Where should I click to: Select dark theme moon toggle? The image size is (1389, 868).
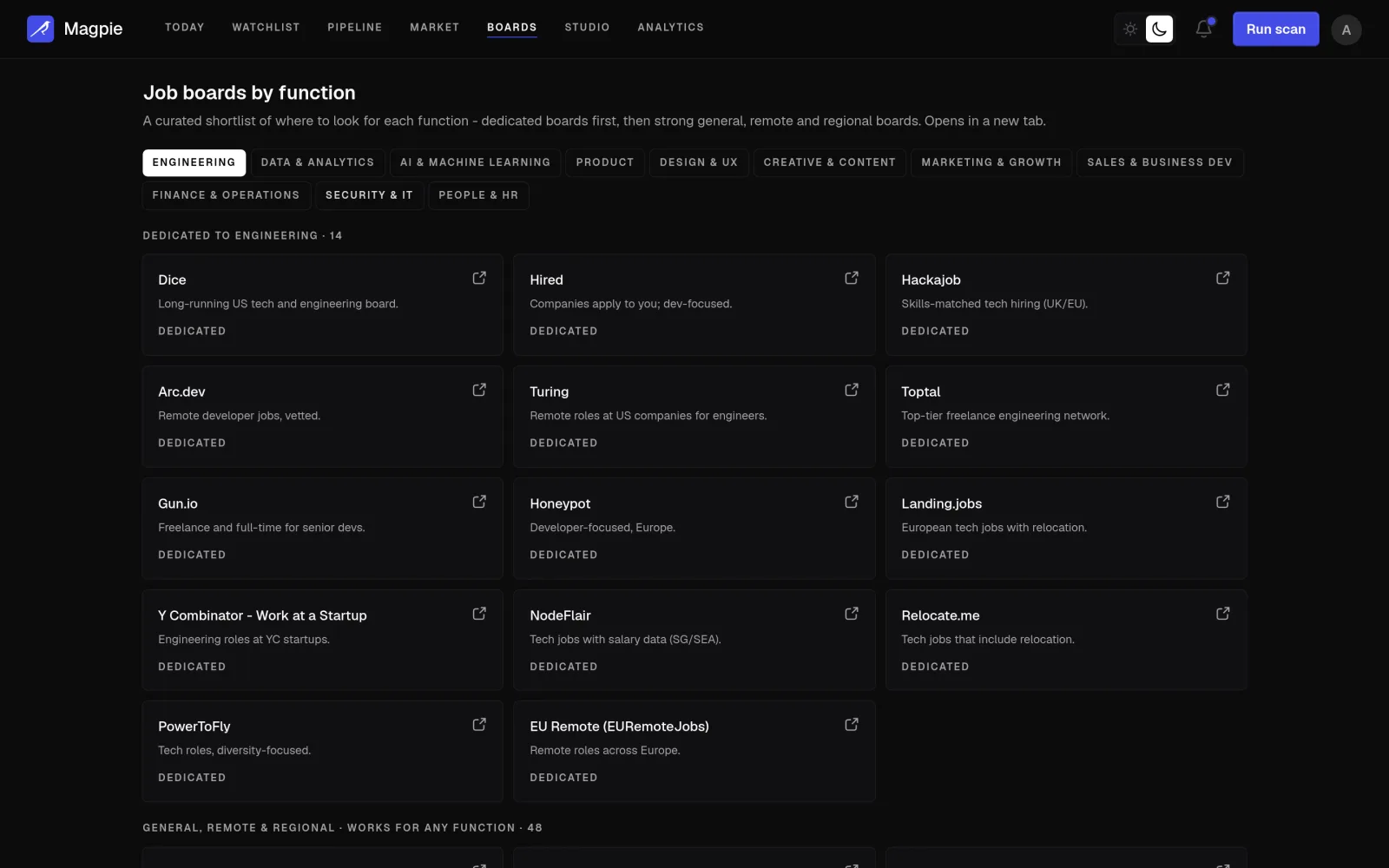click(x=1159, y=29)
